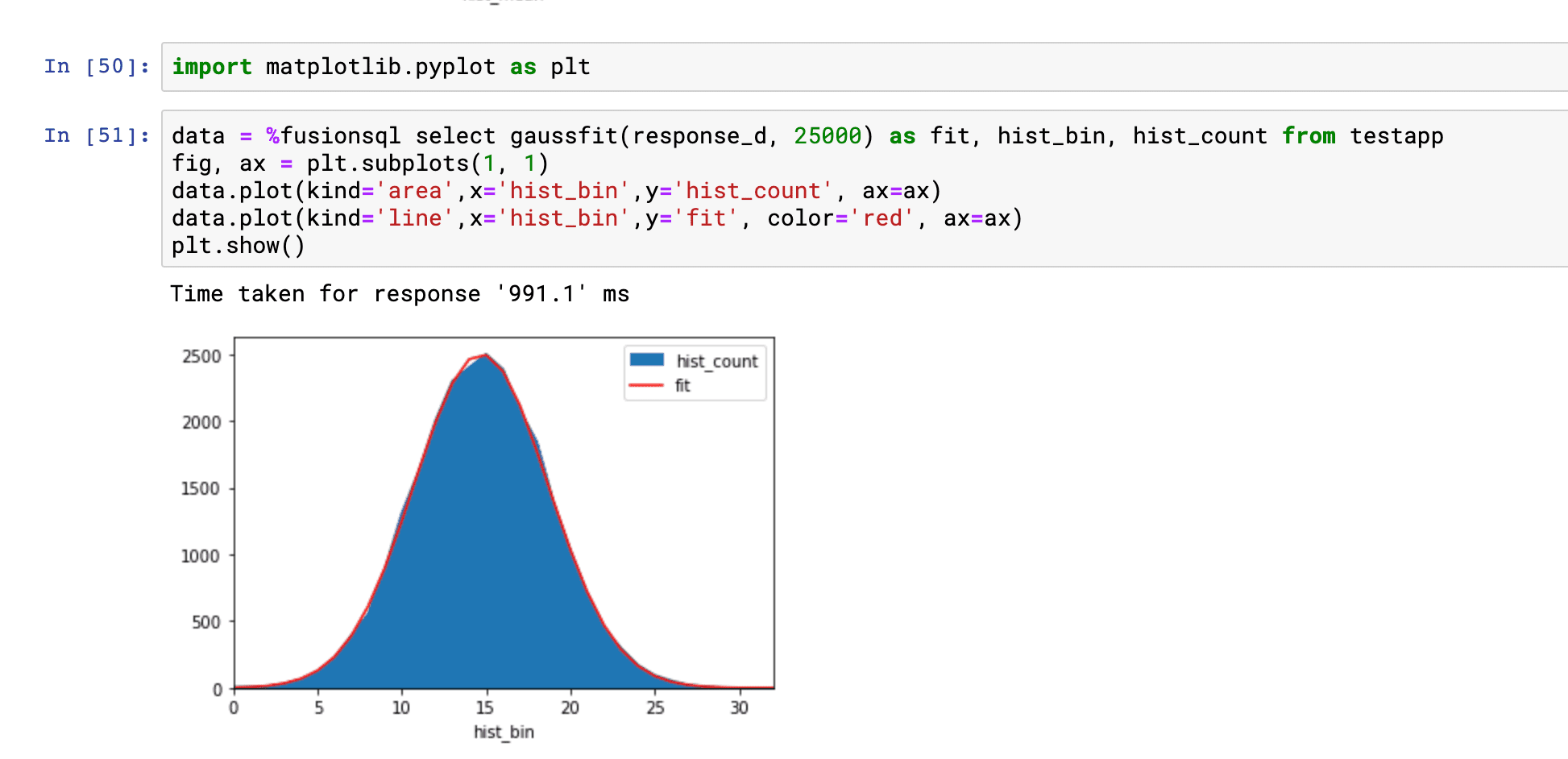Click the peak of the red Gaussian curve

click(x=486, y=355)
